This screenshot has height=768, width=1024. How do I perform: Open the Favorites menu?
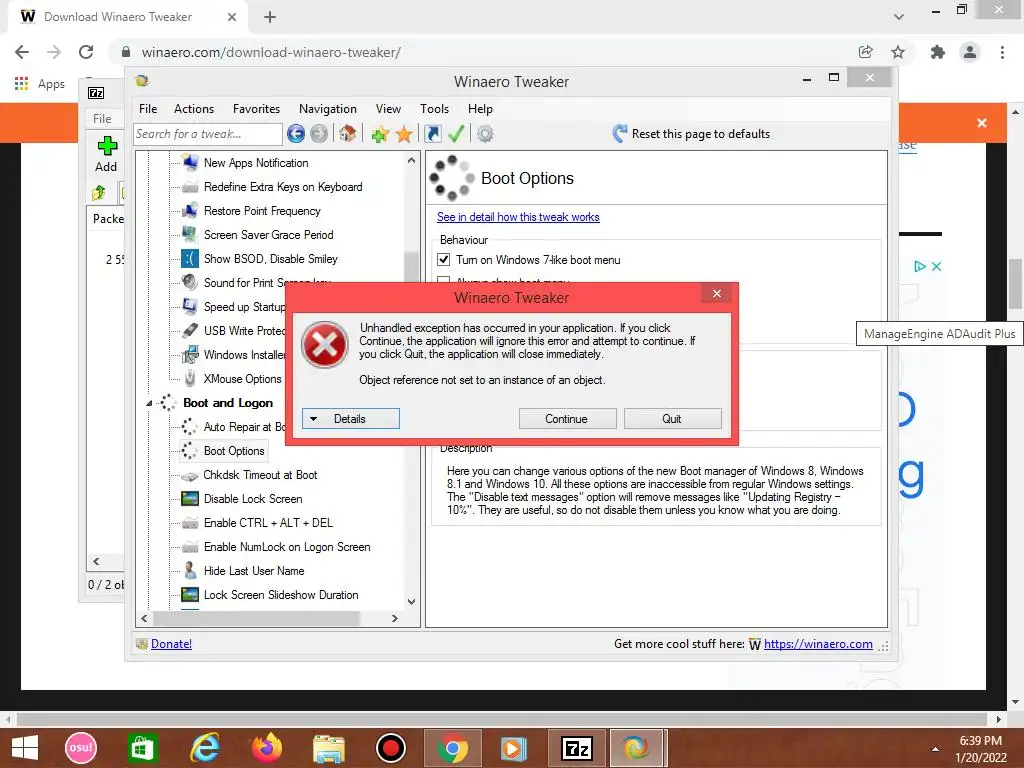click(256, 109)
